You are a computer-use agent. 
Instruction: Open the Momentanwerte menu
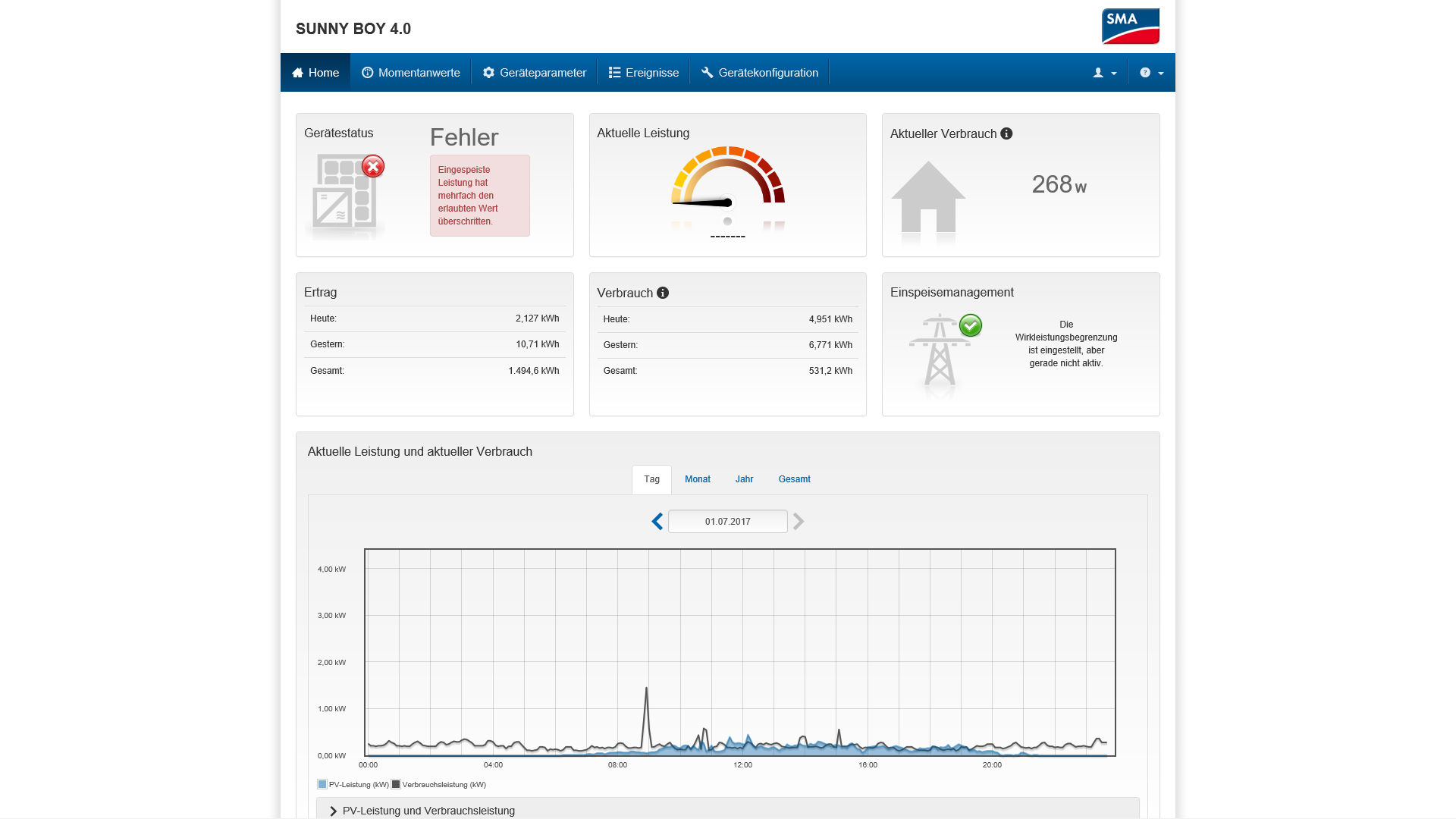click(410, 73)
